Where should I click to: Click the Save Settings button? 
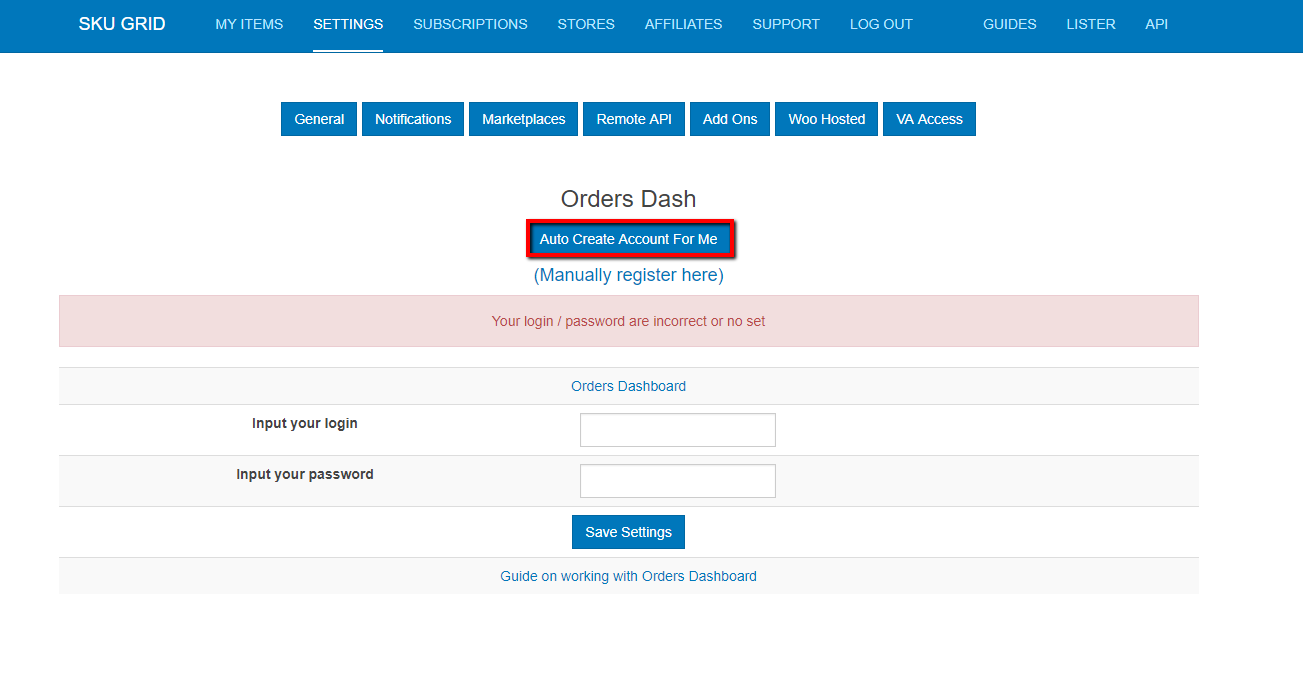point(628,532)
